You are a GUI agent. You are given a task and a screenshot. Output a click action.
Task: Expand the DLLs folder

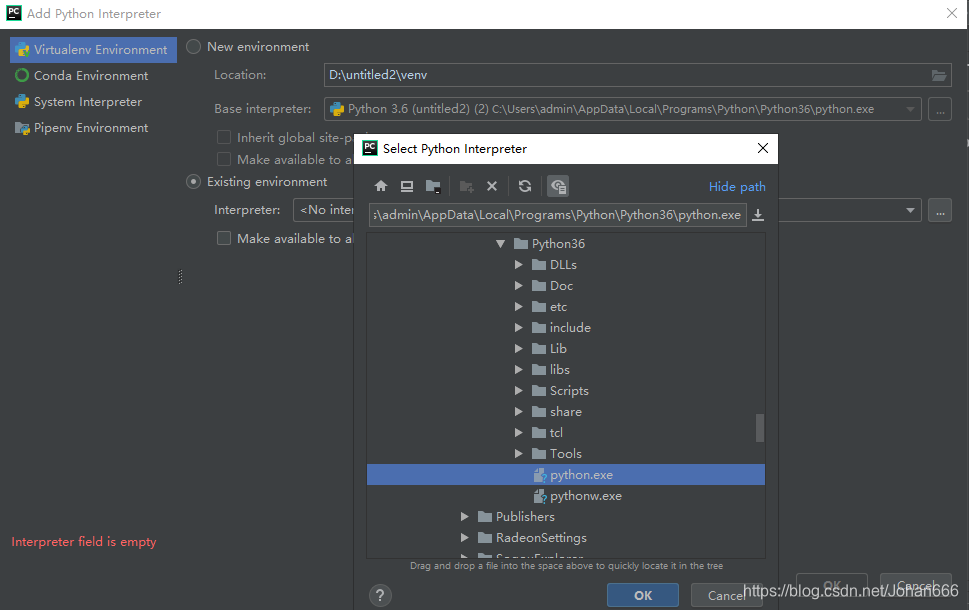pyautogui.click(x=519, y=265)
